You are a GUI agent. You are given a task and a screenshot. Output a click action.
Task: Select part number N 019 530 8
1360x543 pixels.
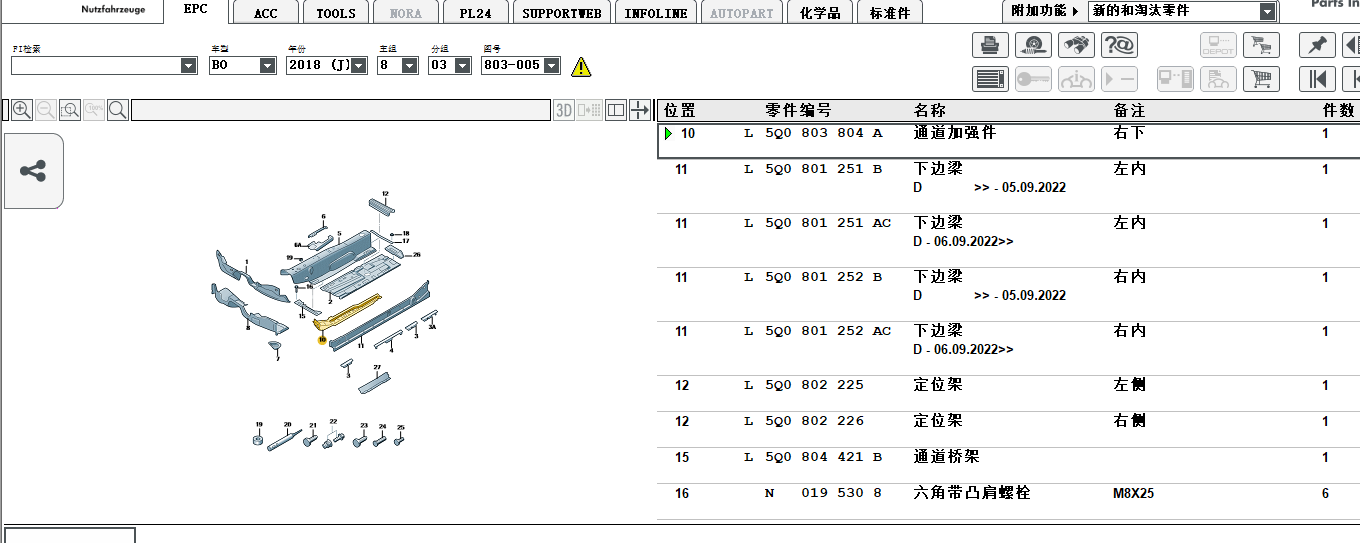click(824, 493)
